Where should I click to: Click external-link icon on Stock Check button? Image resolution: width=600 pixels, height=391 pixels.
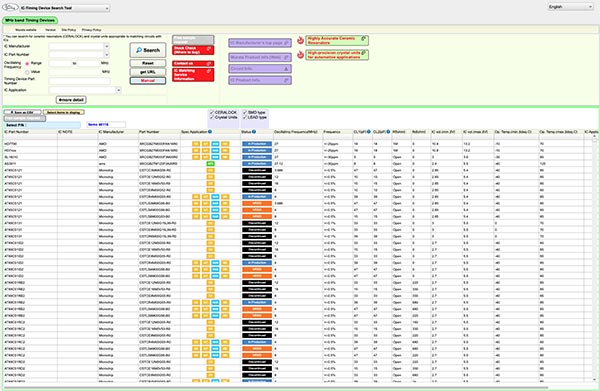tap(209, 49)
